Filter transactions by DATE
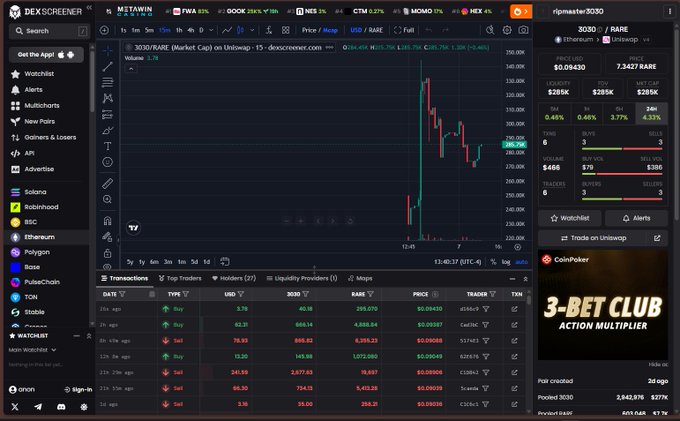Image resolution: width=680 pixels, height=421 pixels. click(122, 294)
